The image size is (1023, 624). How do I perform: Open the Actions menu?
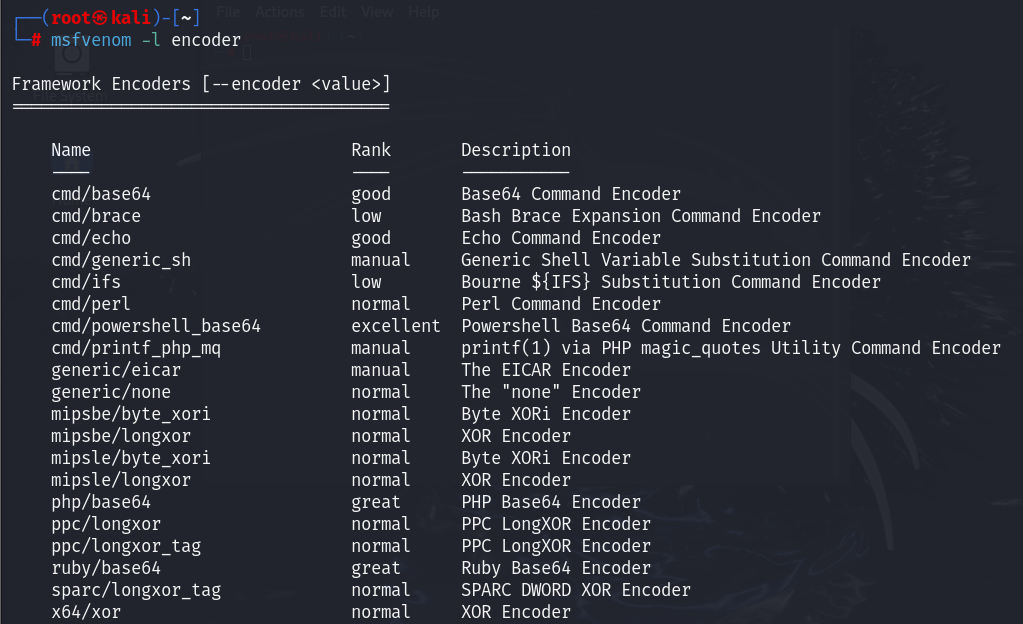(280, 12)
